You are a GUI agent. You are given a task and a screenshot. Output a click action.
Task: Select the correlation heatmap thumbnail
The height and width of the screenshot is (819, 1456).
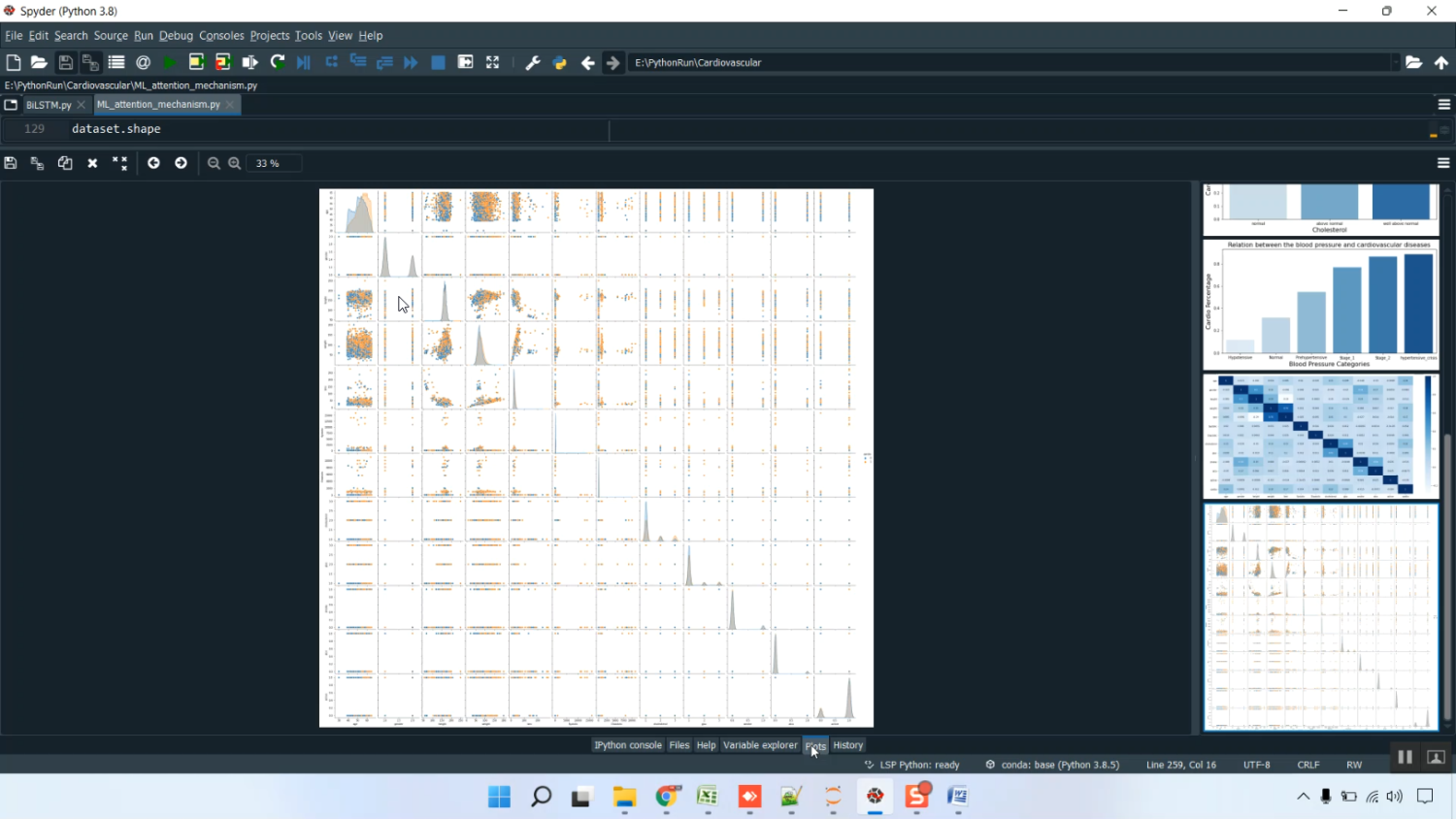(1320, 436)
